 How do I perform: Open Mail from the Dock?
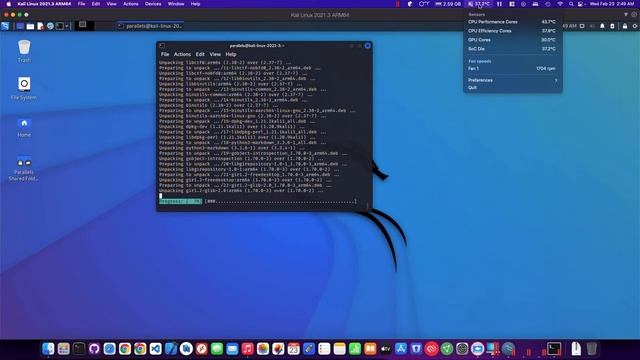[232, 349]
